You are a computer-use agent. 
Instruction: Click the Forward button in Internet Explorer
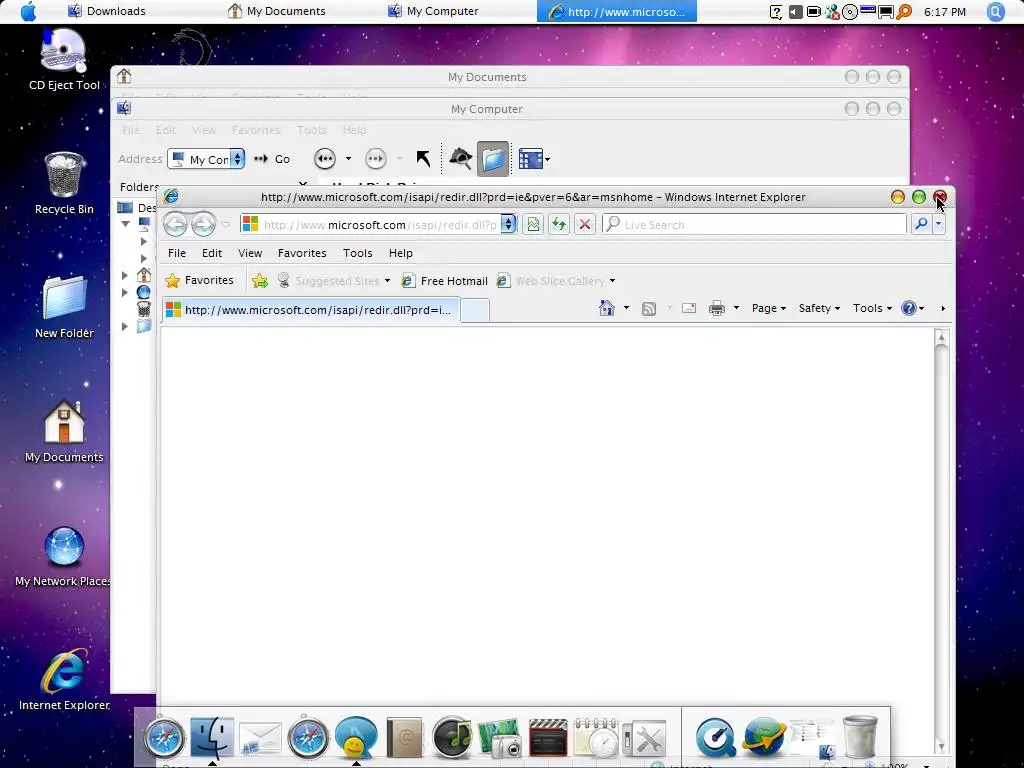(x=203, y=225)
